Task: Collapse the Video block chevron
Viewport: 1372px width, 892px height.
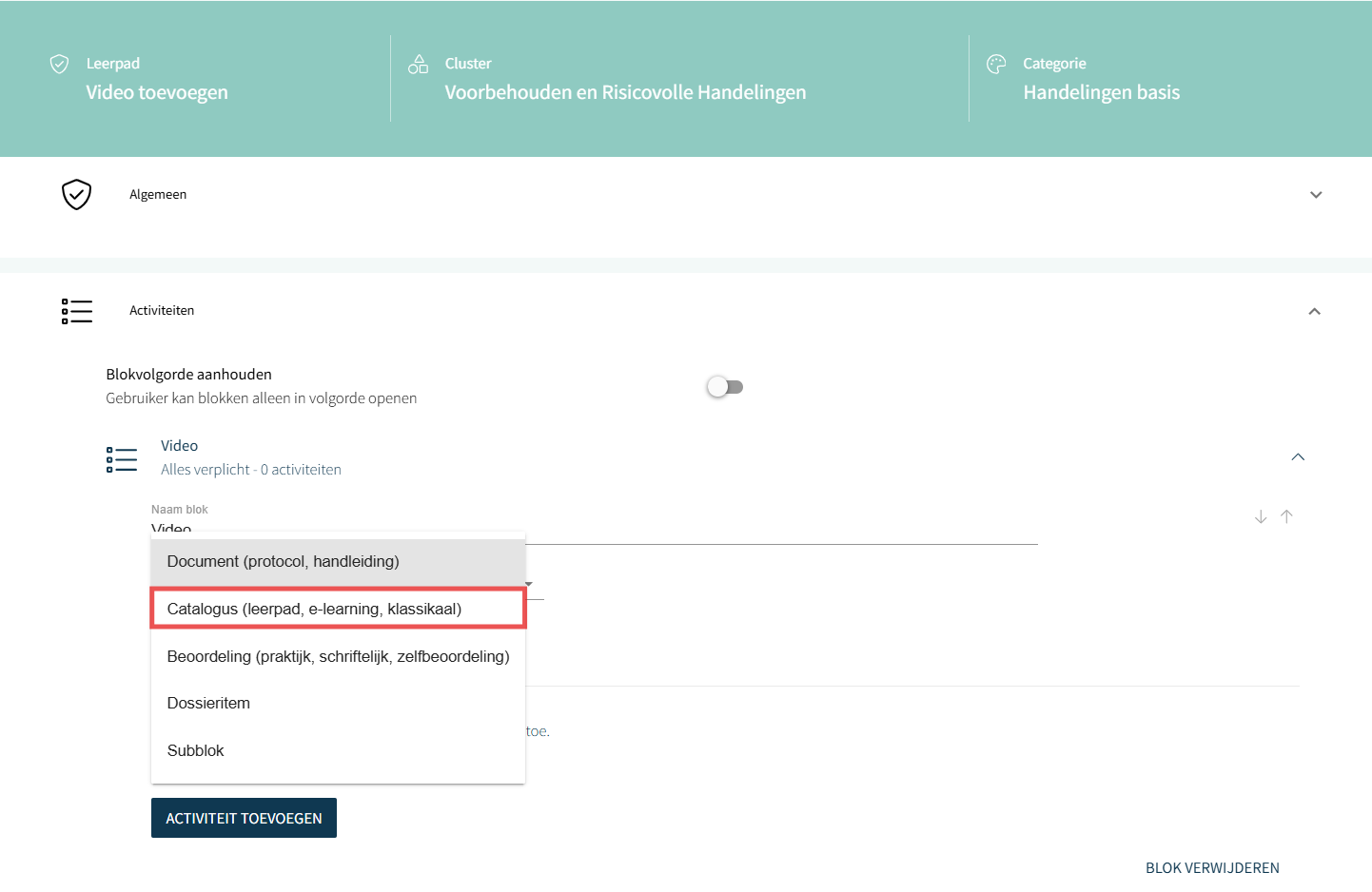Action: (x=1298, y=457)
